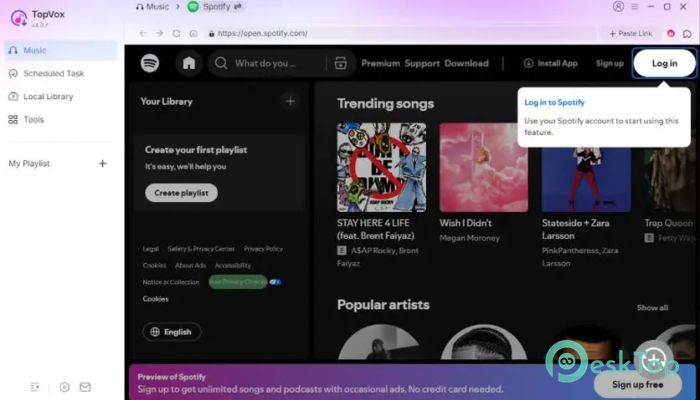Open the Support link
Screen dimensions: 700x400
coord(422,63)
